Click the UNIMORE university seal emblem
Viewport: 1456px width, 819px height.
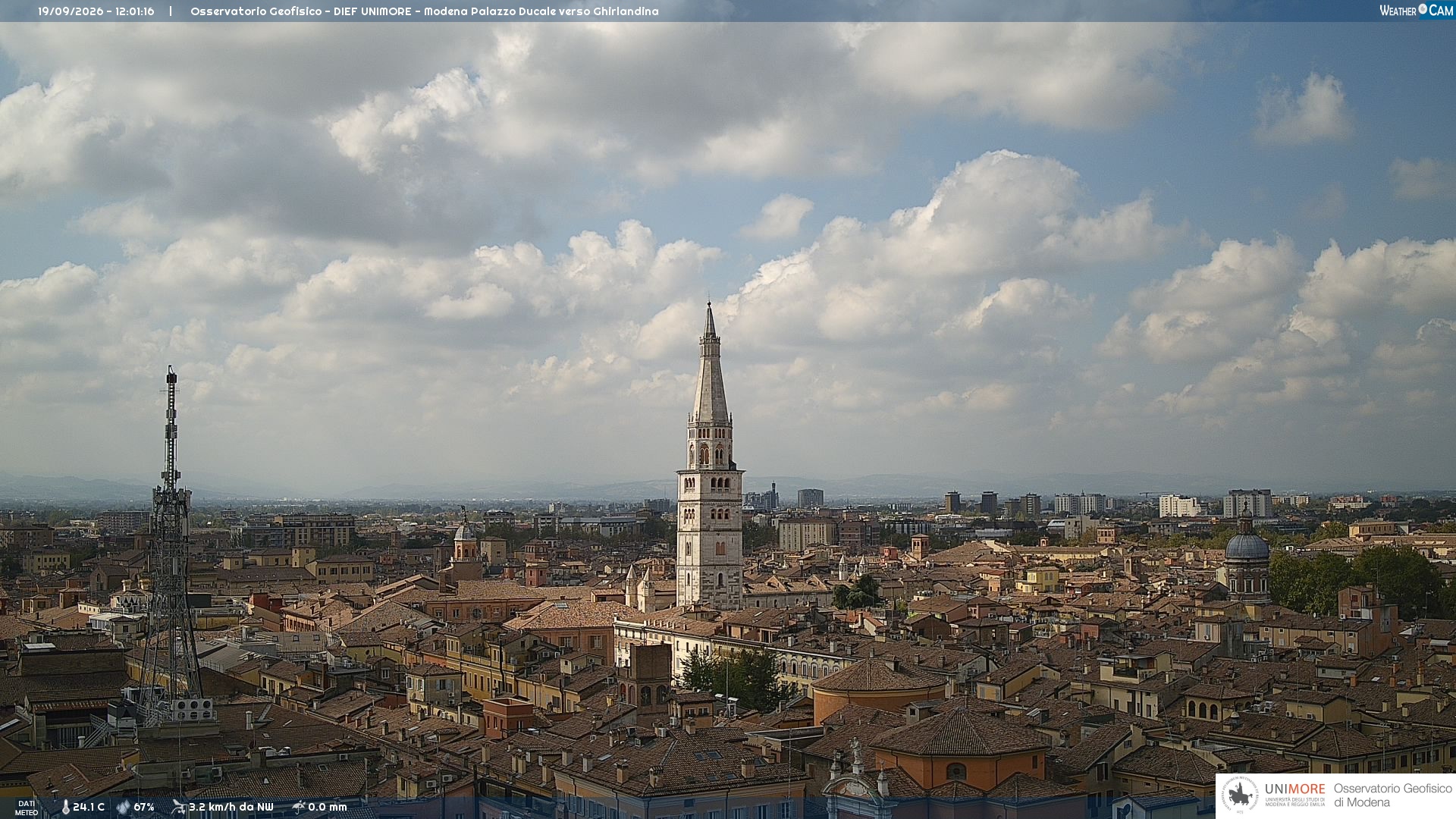tap(1241, 795)
